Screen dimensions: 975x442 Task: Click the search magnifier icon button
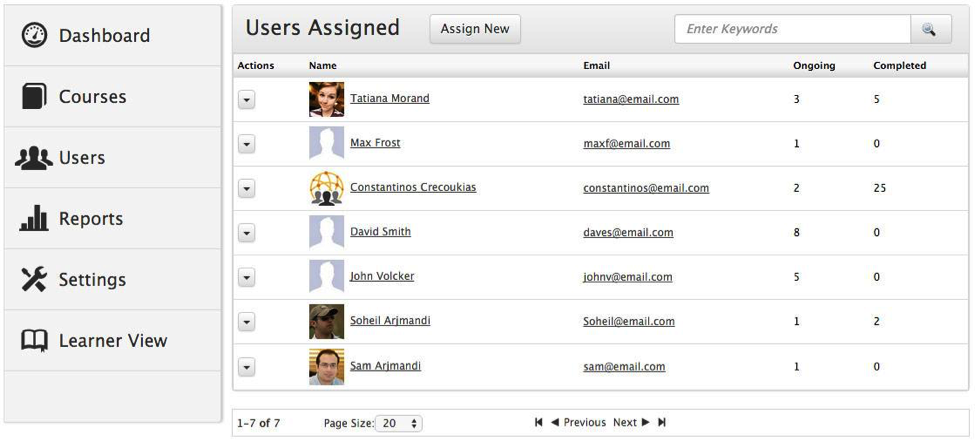(x=930, y=29)
